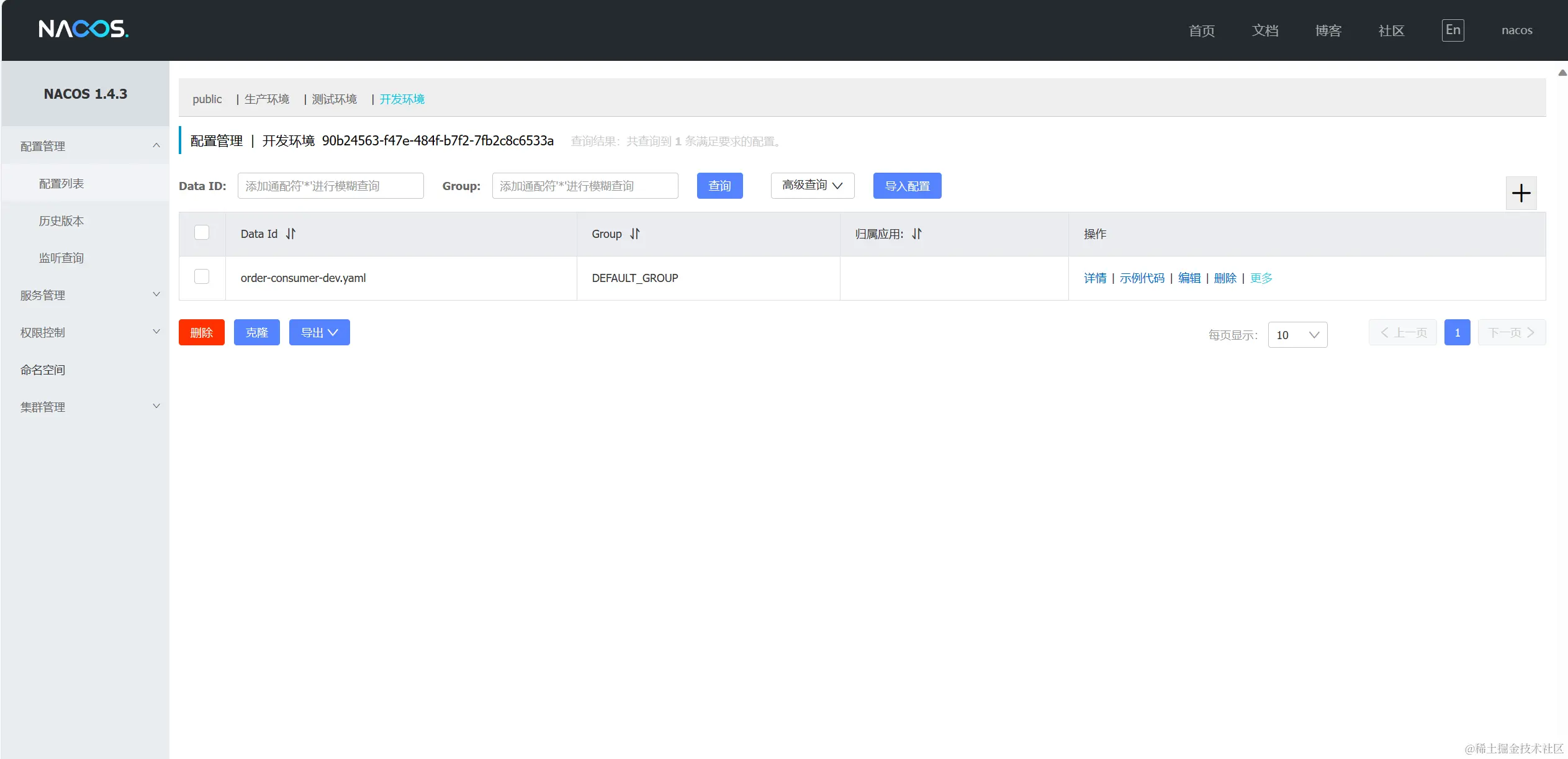Click the plus icon to create configuration
Image resolution: width=1568 pixels, height=759 pixels.
1521,193
